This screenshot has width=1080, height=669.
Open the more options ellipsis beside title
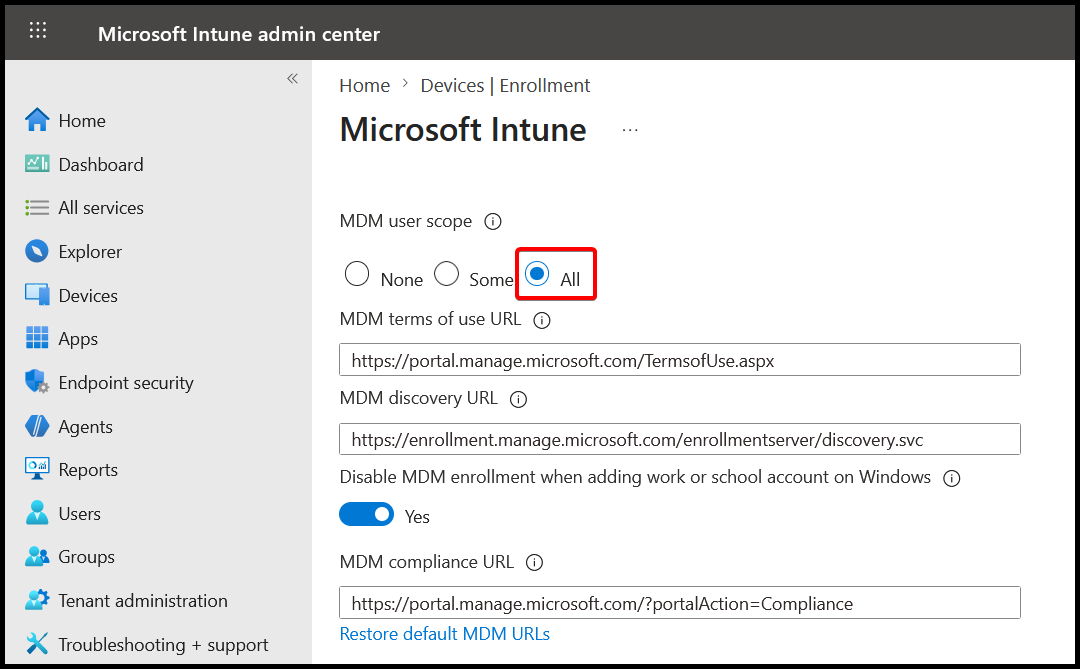pos(630,130)
